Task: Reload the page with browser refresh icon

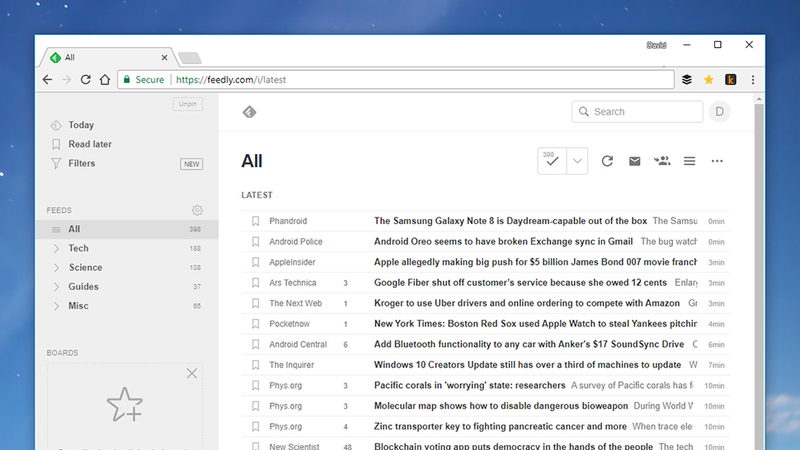Action: point(85,80)
